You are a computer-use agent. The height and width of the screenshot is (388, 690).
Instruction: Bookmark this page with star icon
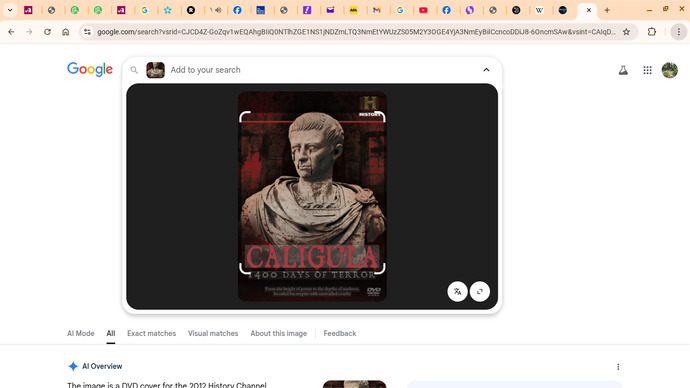pyautogui.click(x=626, y=32)
